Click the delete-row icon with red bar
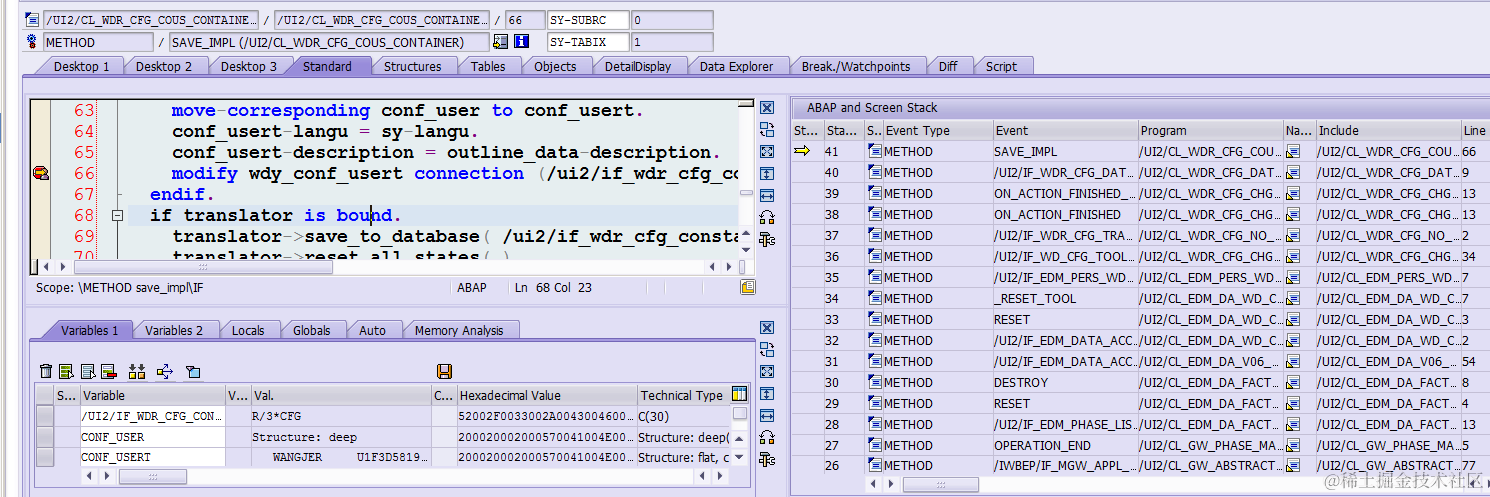This screenshot has height=497, width=1490. pos(109,371)
